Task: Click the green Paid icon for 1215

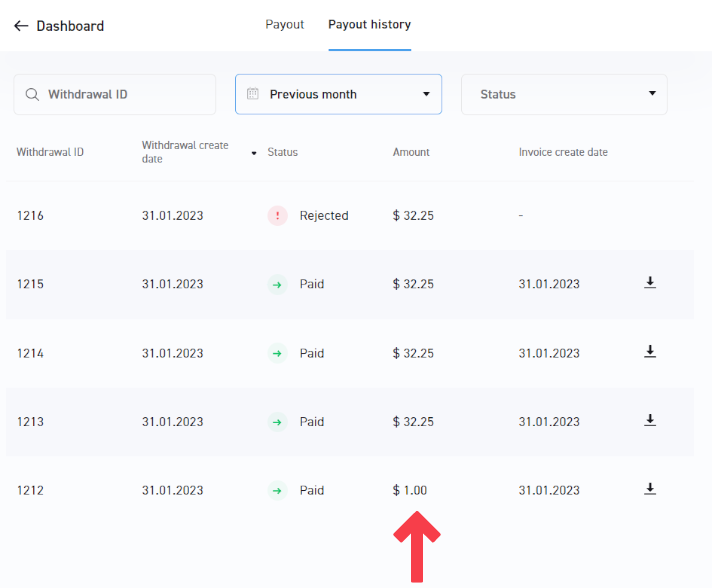Action: point(277,284)
